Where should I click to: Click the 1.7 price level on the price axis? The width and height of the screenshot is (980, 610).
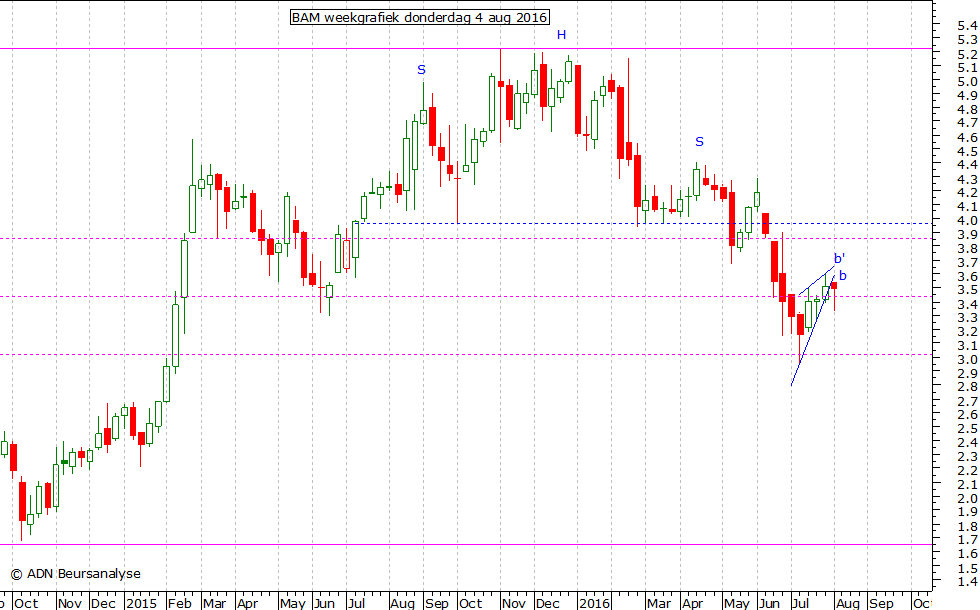point(967,540)
